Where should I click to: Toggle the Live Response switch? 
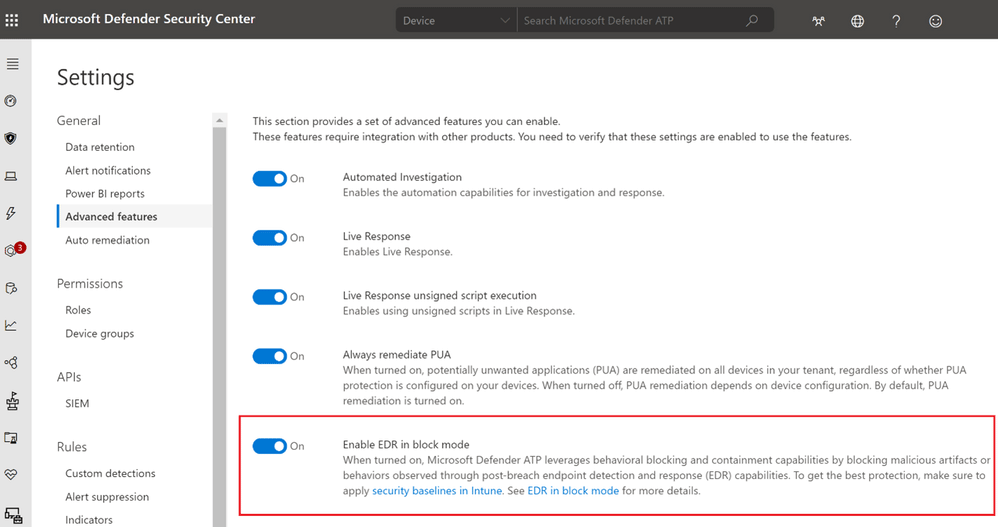pyautogui.click(x=270, y=238)
